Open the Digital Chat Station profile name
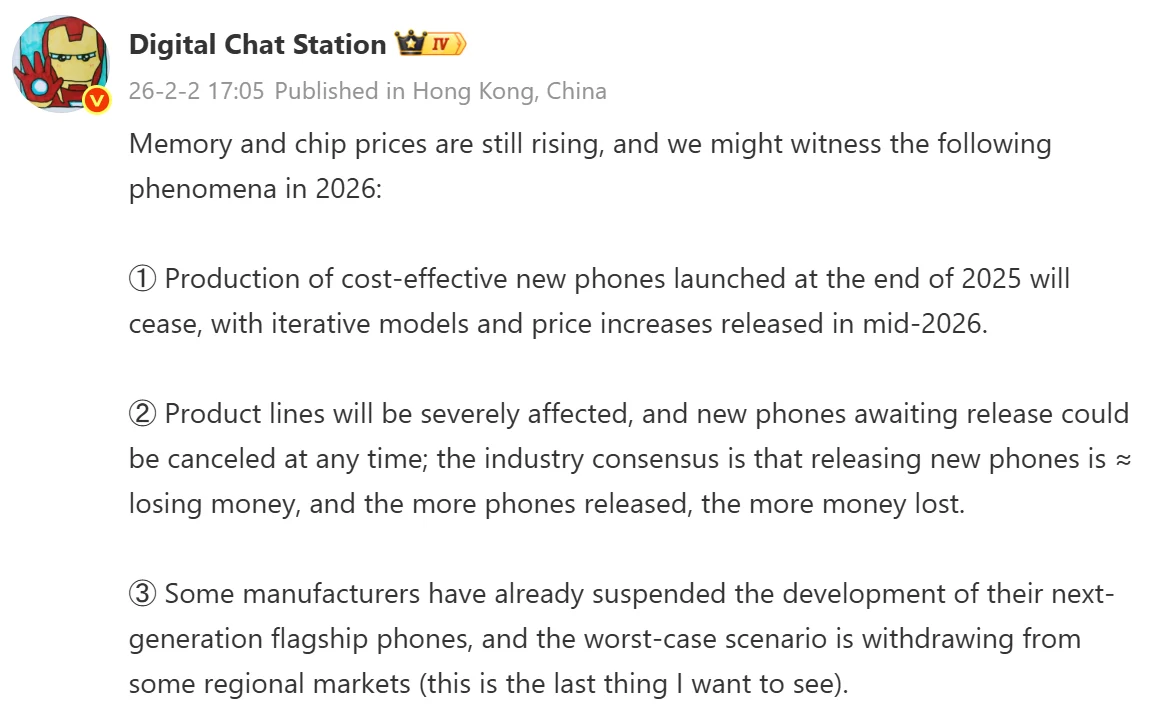Image resolution: width=1157 pixels, height=718 pixels. click(x=257, y=45)
